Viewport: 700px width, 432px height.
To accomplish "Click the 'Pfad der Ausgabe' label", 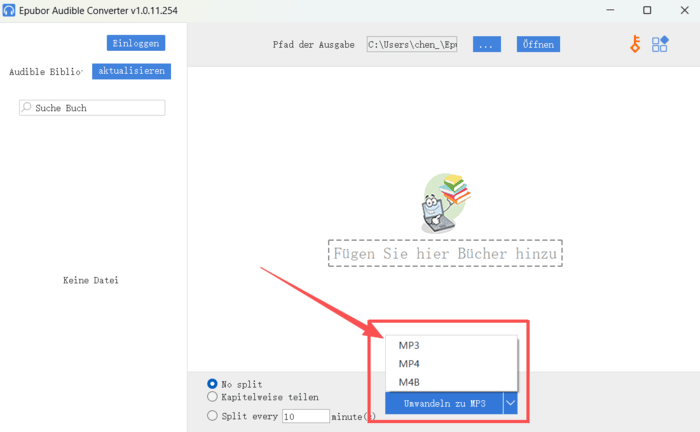I will click(x=313, y=45).
